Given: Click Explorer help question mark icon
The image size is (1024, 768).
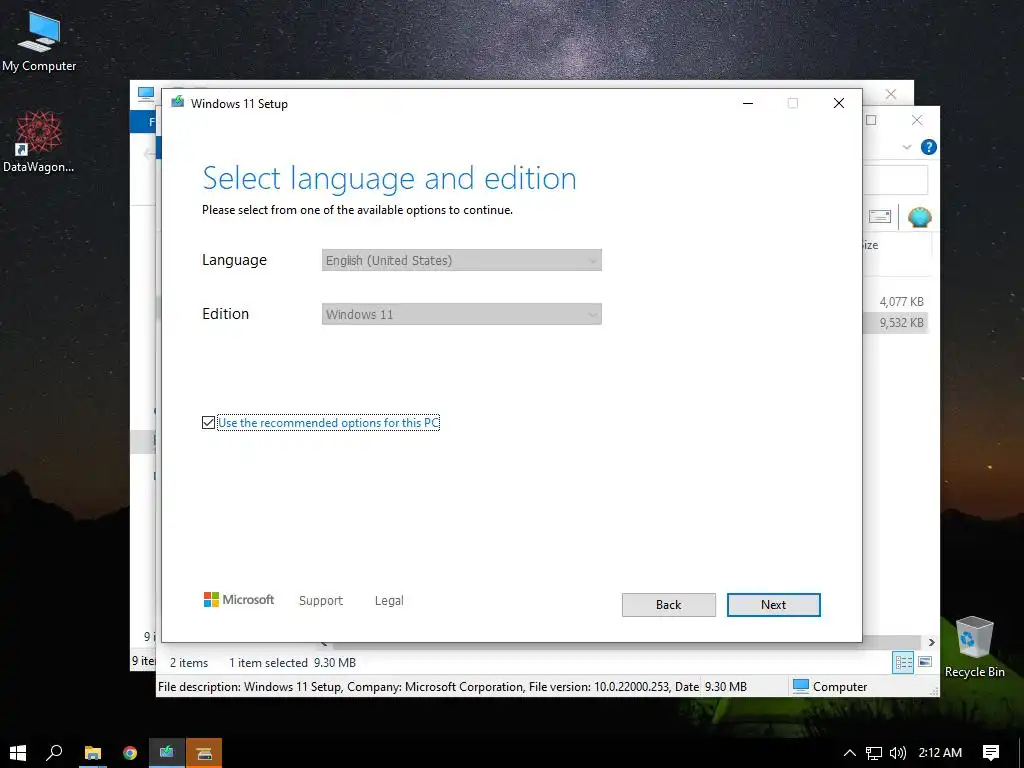Looking at the screenshot, I should (928, 147).
